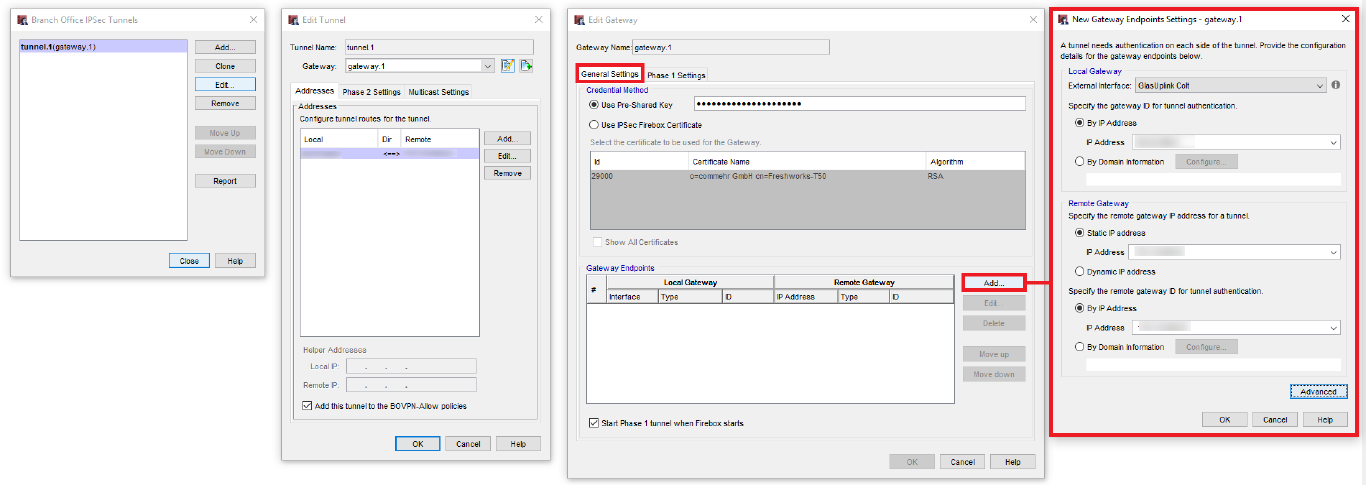
Task: Click the Advanced button in endpoint settings
Action: [1317, 391]
